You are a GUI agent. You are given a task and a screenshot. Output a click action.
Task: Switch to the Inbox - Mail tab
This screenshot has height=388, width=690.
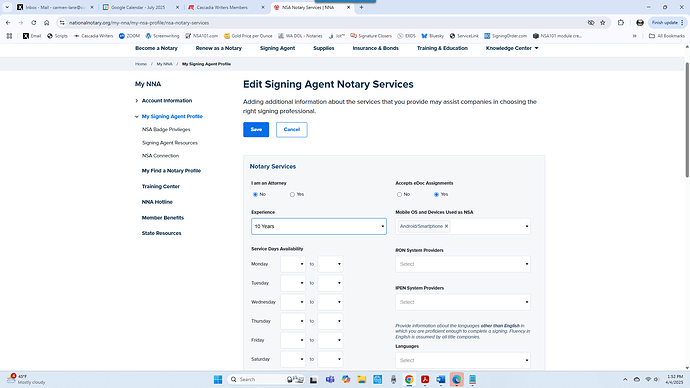55,7
